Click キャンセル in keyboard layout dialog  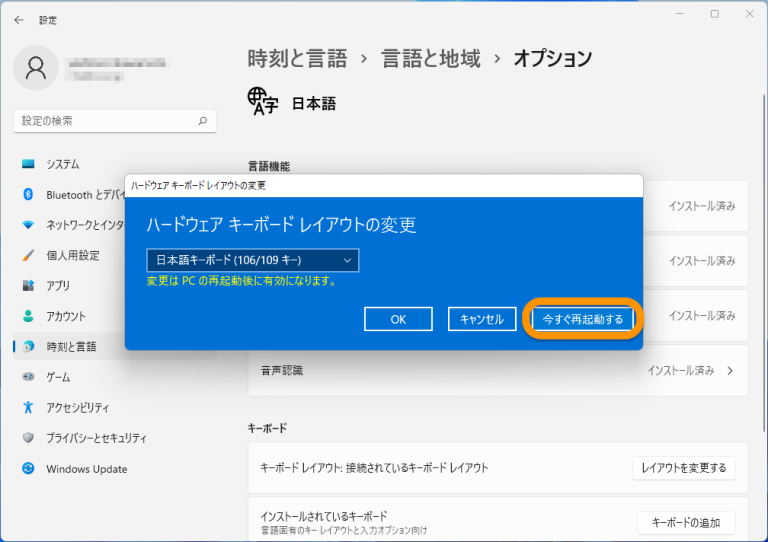(x=482, y=319)
